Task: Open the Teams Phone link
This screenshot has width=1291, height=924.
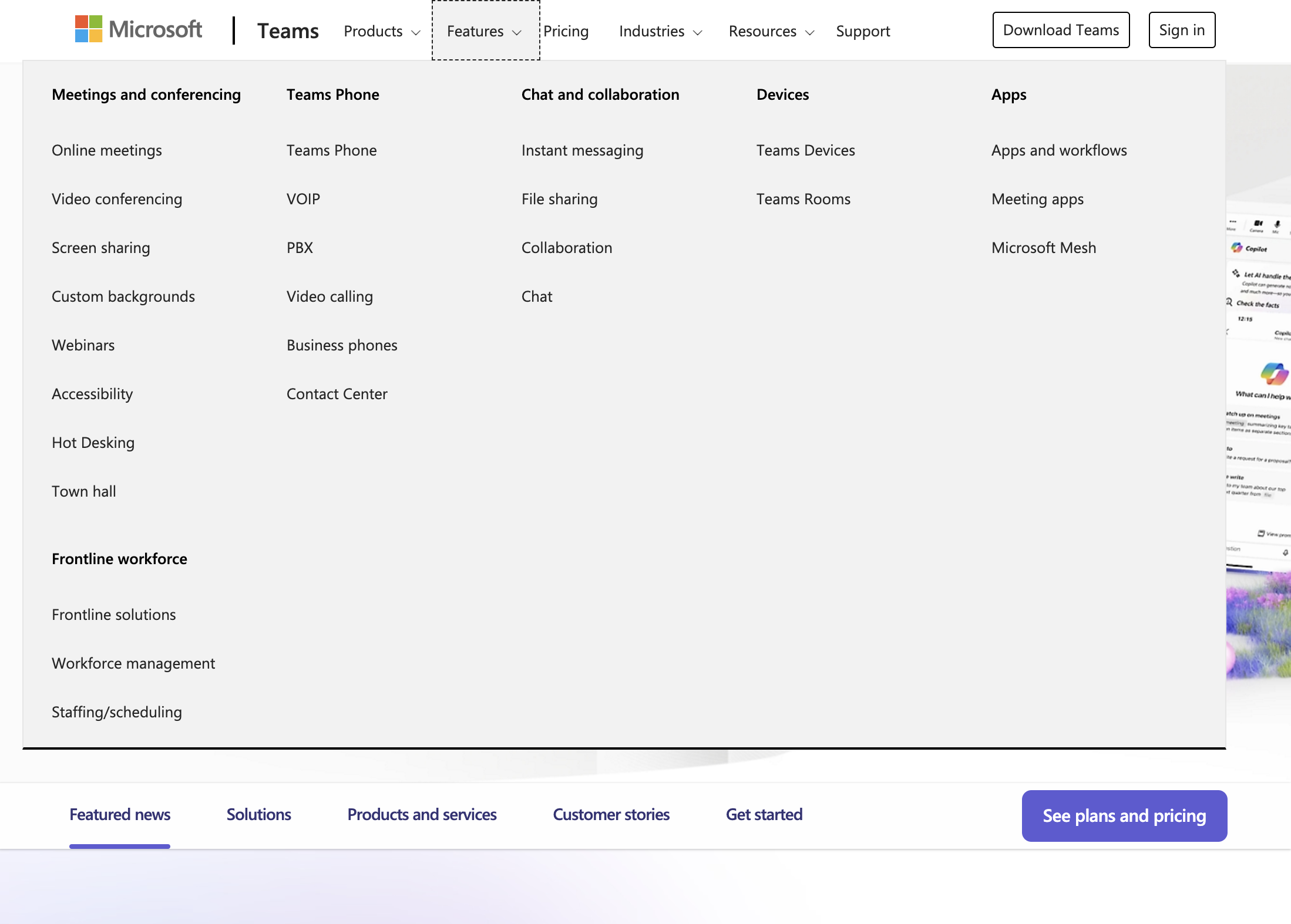Action: [331, 150]
